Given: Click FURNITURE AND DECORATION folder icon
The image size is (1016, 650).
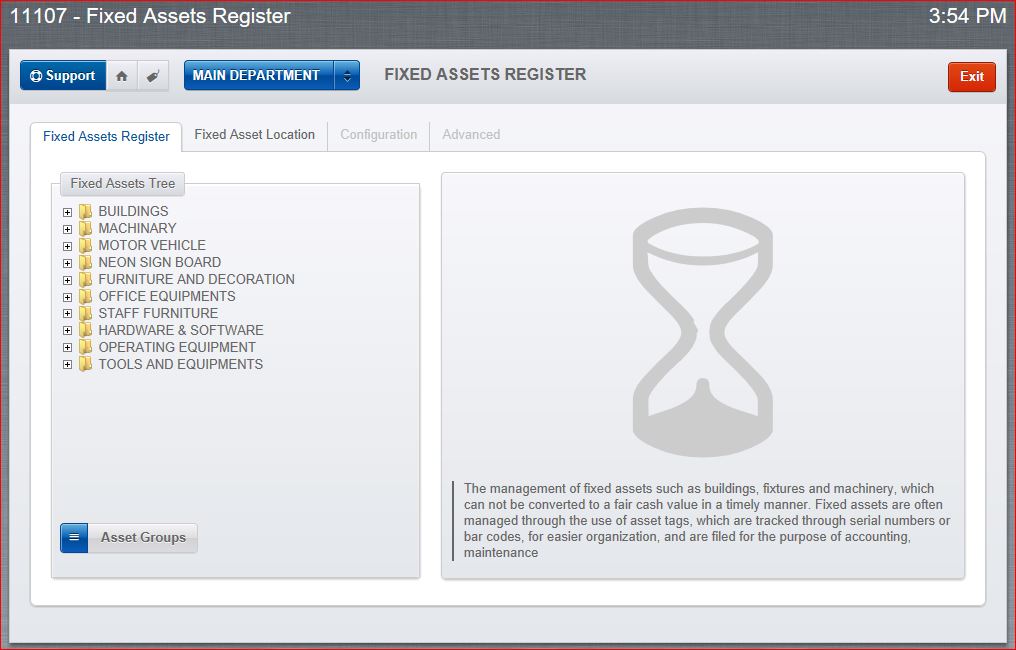Looking at the screenshot, I should click(86, 279).
